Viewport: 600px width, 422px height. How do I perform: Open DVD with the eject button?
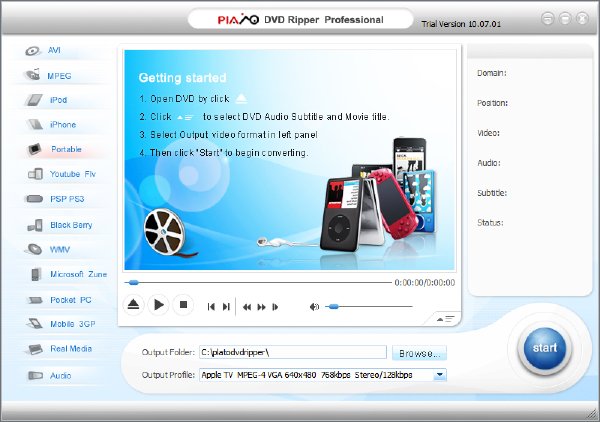133,305
